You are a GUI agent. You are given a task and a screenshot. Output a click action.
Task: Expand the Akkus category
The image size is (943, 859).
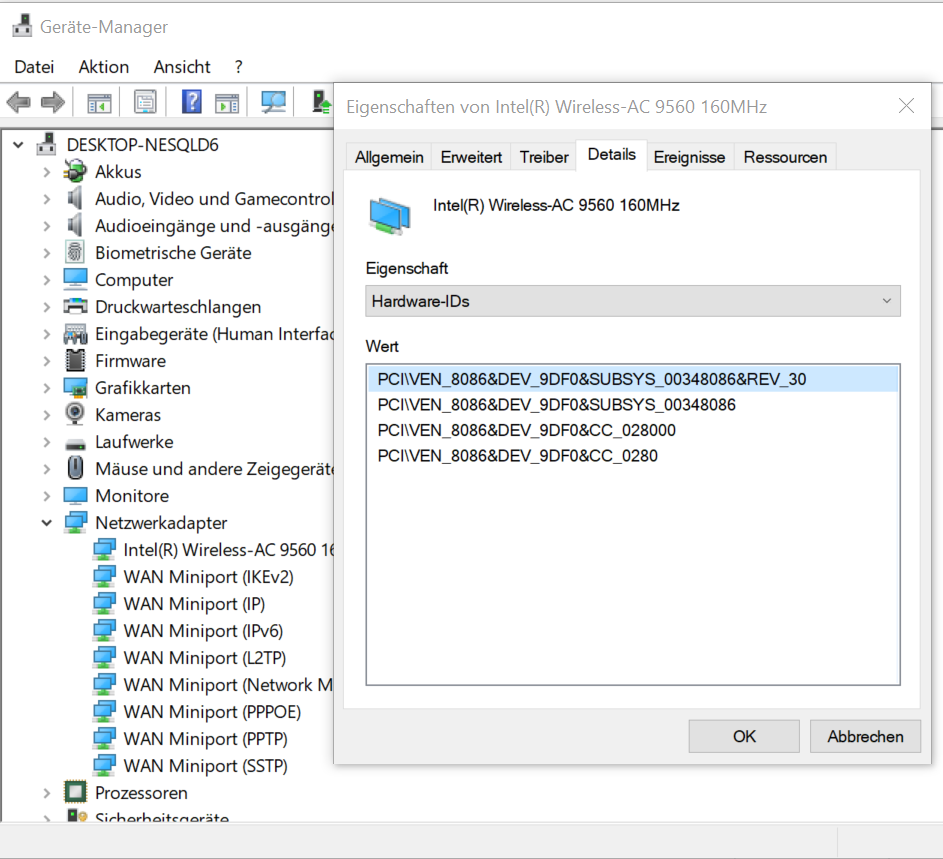click(x=47, y=172)
